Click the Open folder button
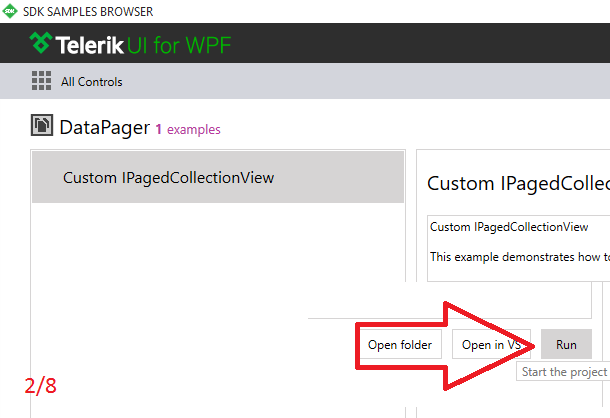 click(x=400, y=344)
